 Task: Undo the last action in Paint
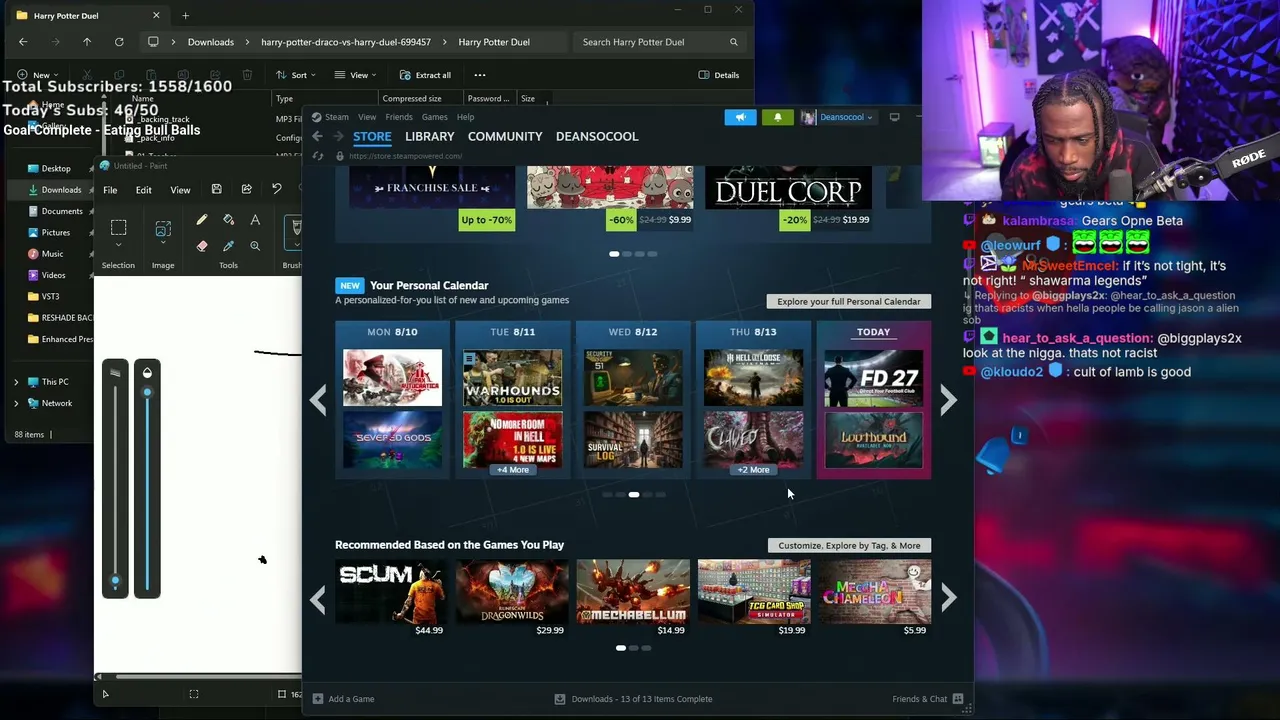(x=277, y=189)
